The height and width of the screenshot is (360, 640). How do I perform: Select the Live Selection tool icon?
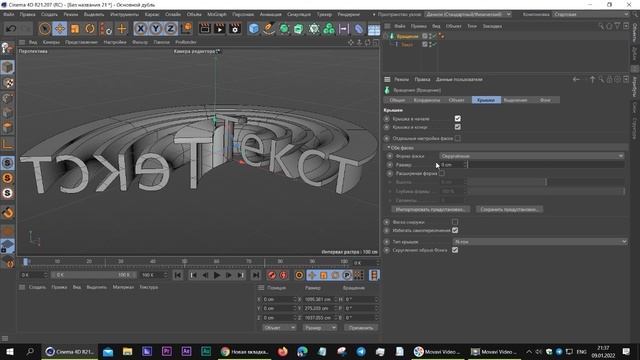pos(44,29)
